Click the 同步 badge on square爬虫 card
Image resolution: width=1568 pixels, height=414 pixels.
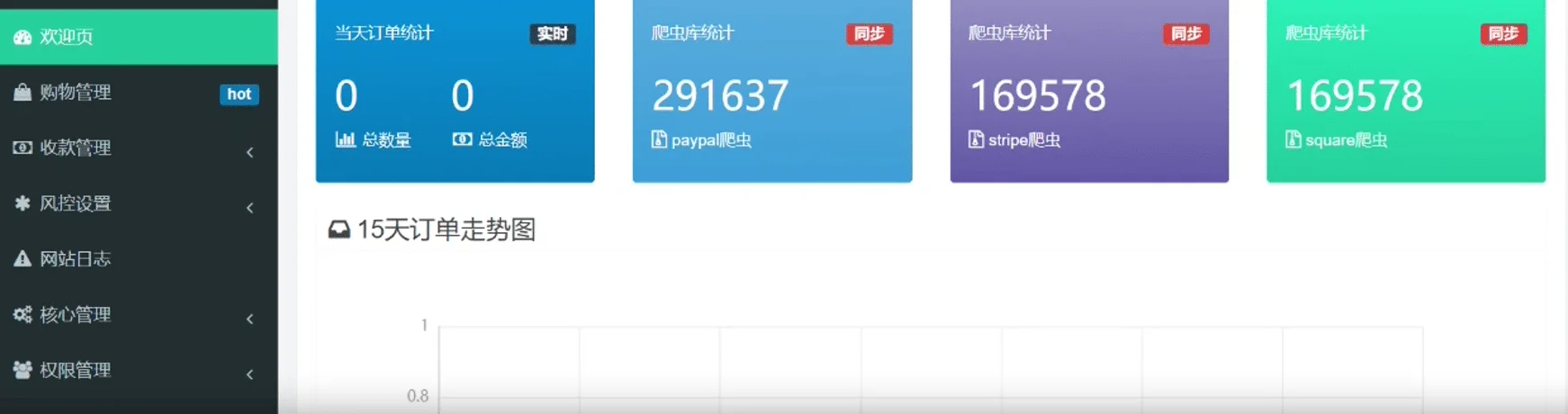click(x=1503, y=34)
